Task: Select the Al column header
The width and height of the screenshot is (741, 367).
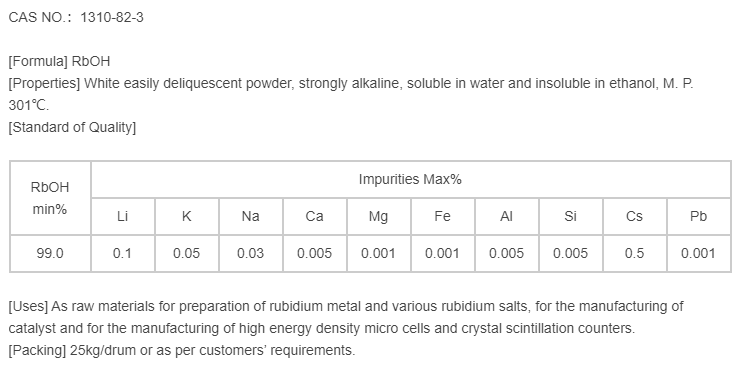Action: tap(507, 216)
